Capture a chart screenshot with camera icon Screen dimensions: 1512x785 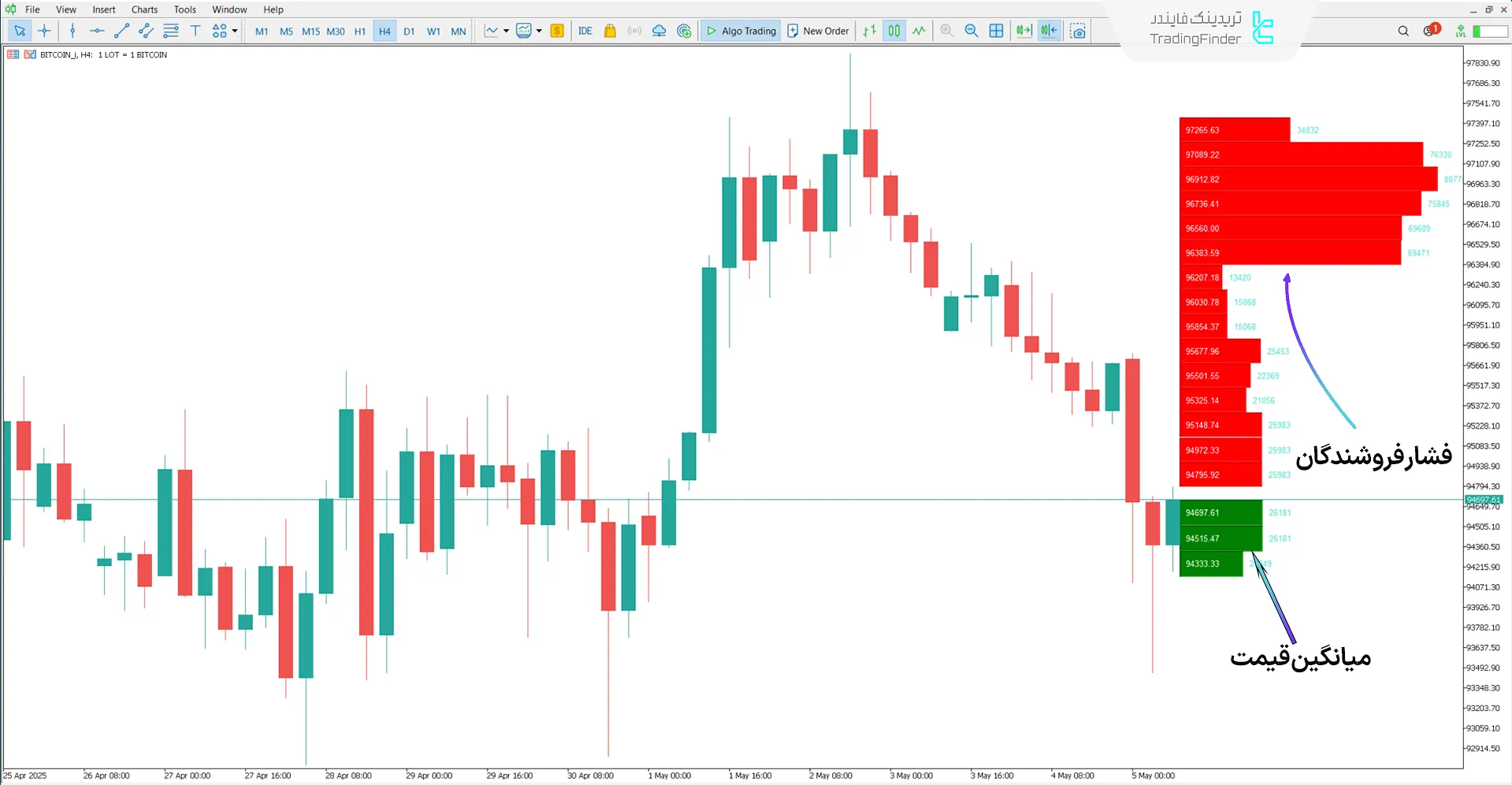coord(1078,31)
